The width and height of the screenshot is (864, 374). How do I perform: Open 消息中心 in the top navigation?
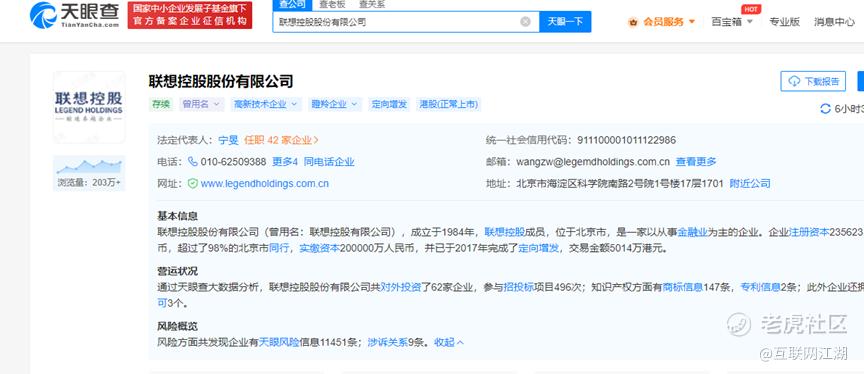pos(834,22)
